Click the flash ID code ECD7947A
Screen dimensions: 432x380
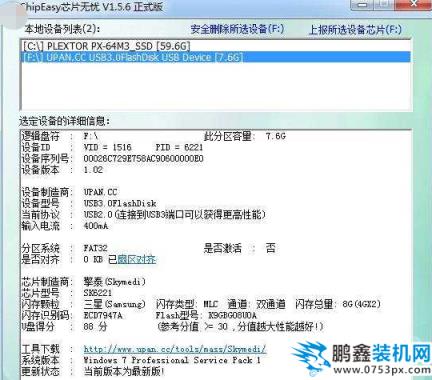tap(103, 315)
